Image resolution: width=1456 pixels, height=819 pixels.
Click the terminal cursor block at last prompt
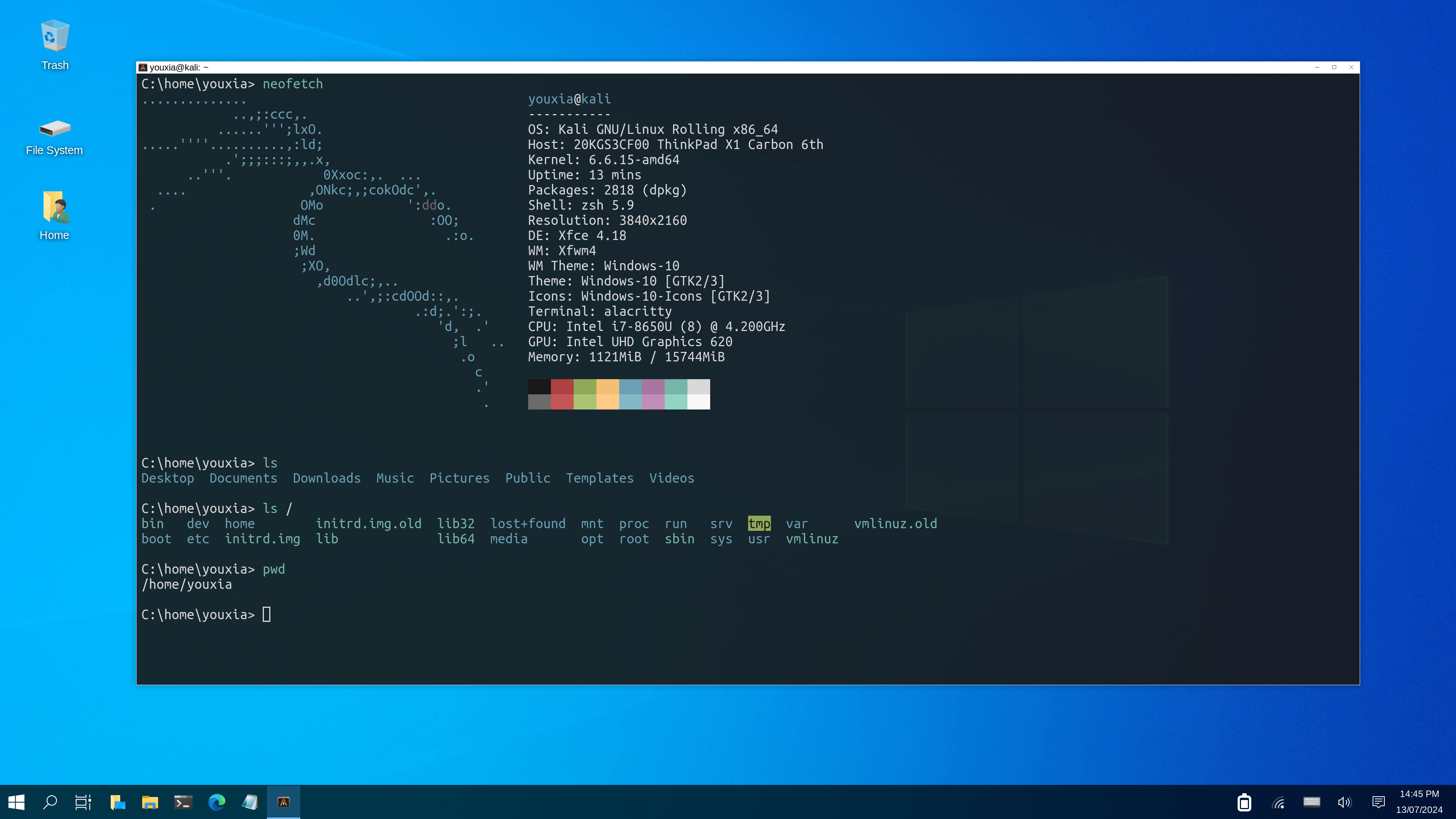click(x=267, y=614)
